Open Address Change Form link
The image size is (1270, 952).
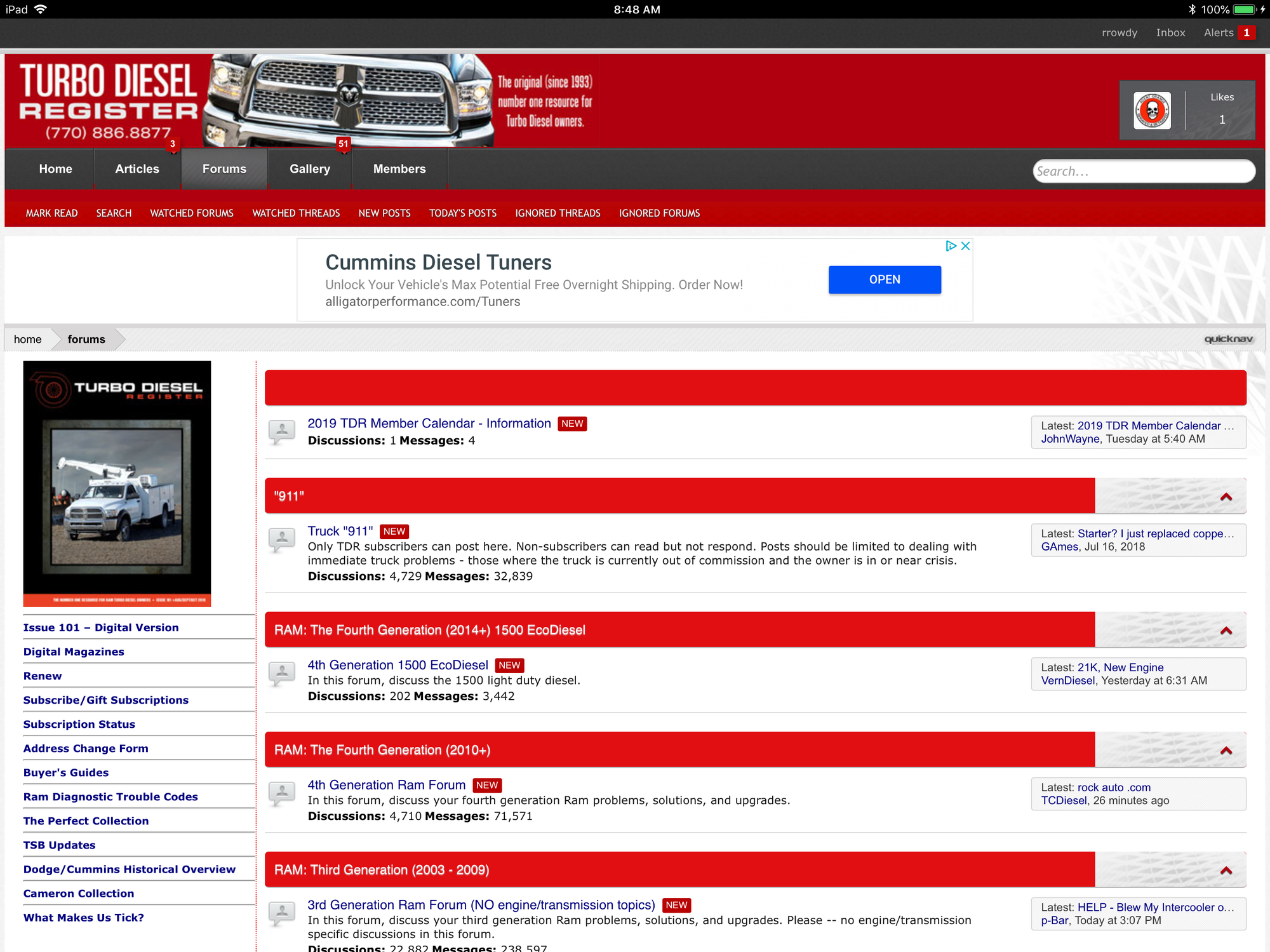(86, 748)
